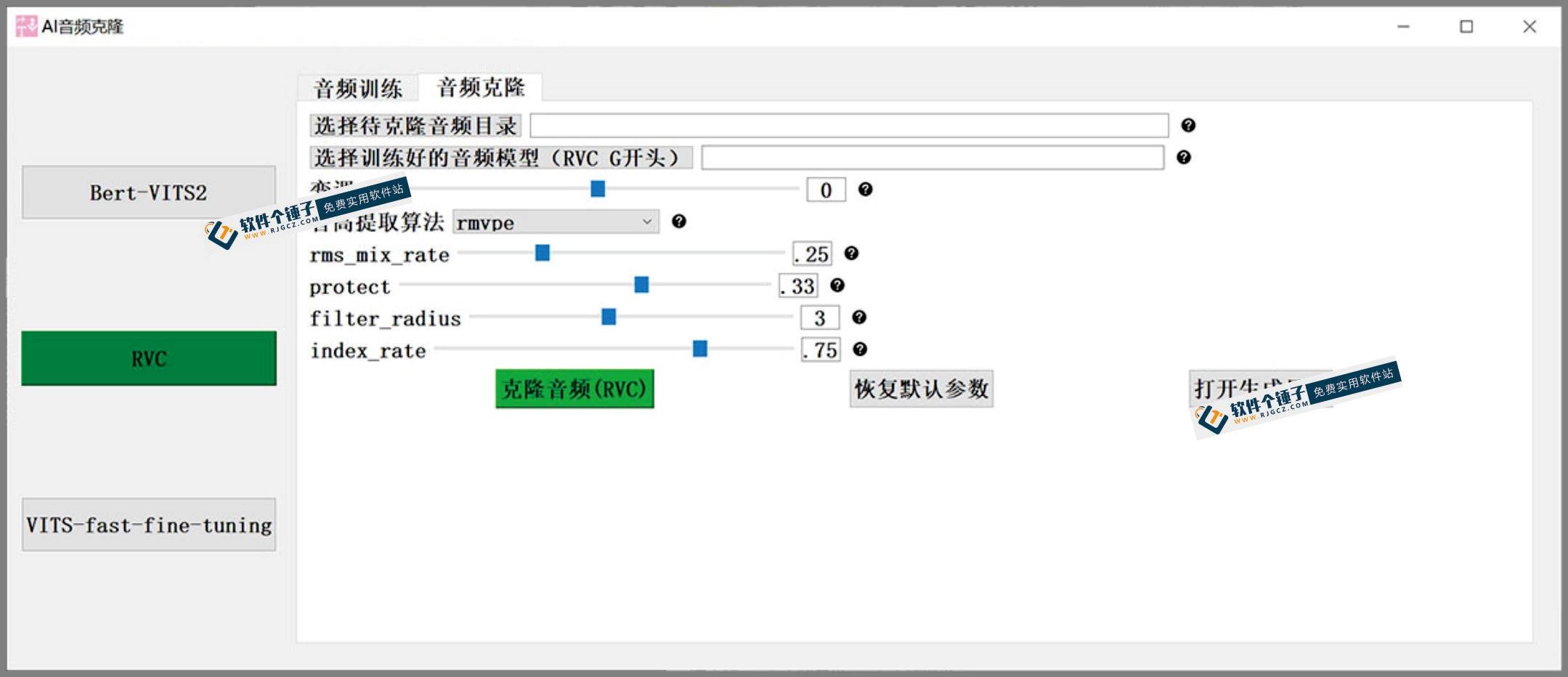Viewport: 1568px width, 677px height.
Task: Click help icon next to pitch value 0
Action: click(x=865, y=190)
